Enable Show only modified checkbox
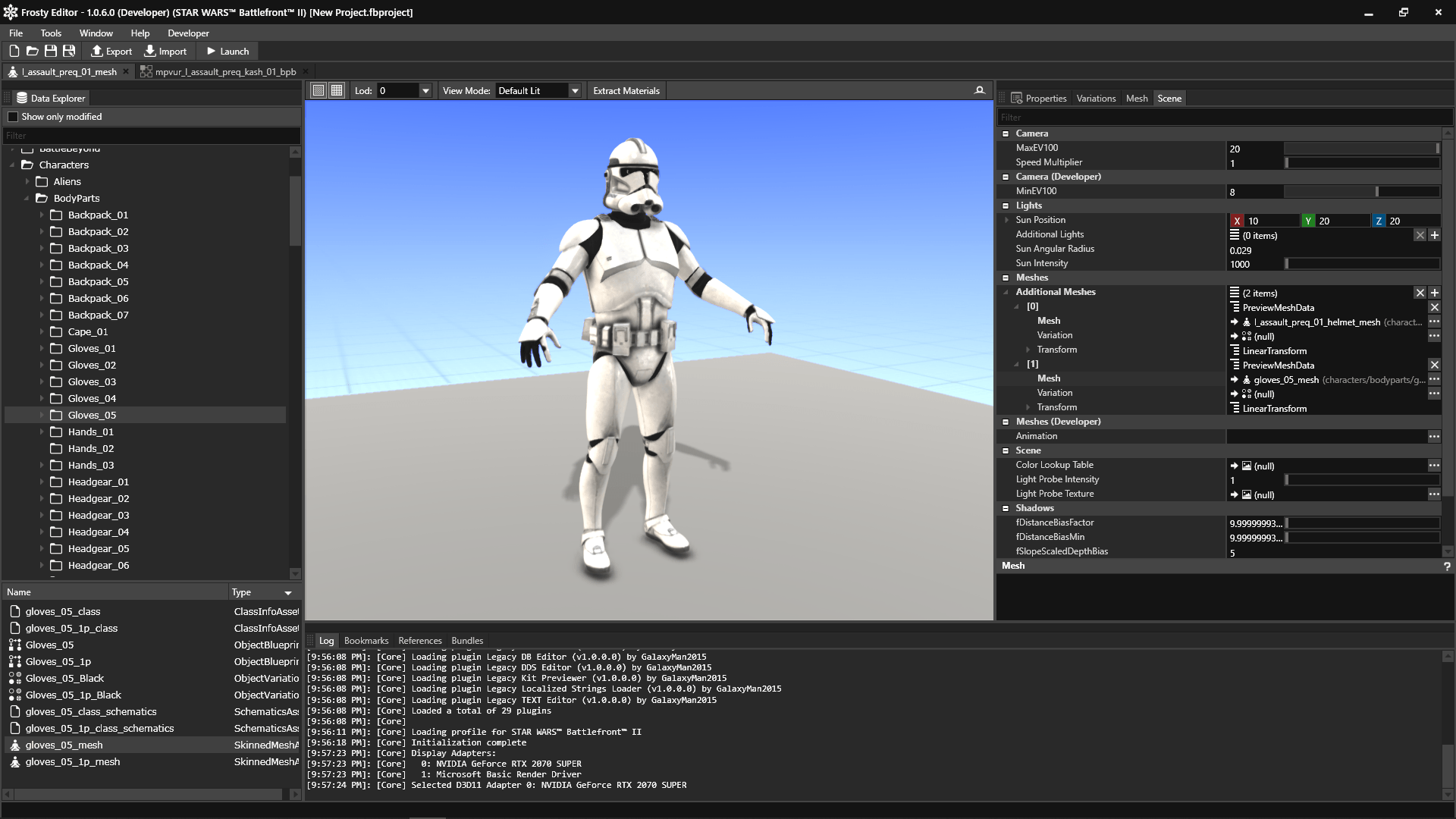 point(13,116)
